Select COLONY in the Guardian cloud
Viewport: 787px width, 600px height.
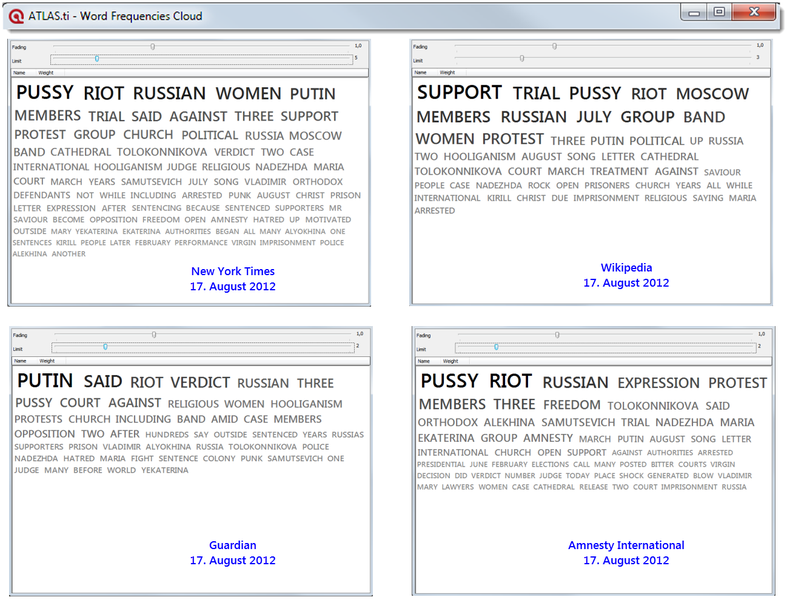(219, 458)
